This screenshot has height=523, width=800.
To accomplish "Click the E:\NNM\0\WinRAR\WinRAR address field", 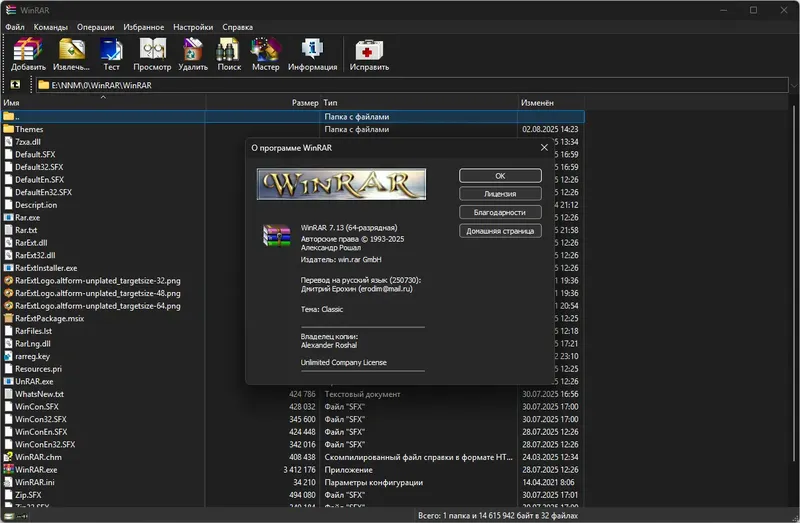I will click(x=412, y=85).
